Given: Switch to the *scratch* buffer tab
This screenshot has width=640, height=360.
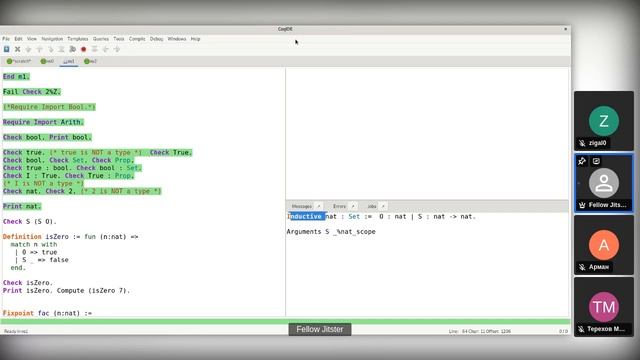Looking at the screenshot, I should click(x=19, y=62).
